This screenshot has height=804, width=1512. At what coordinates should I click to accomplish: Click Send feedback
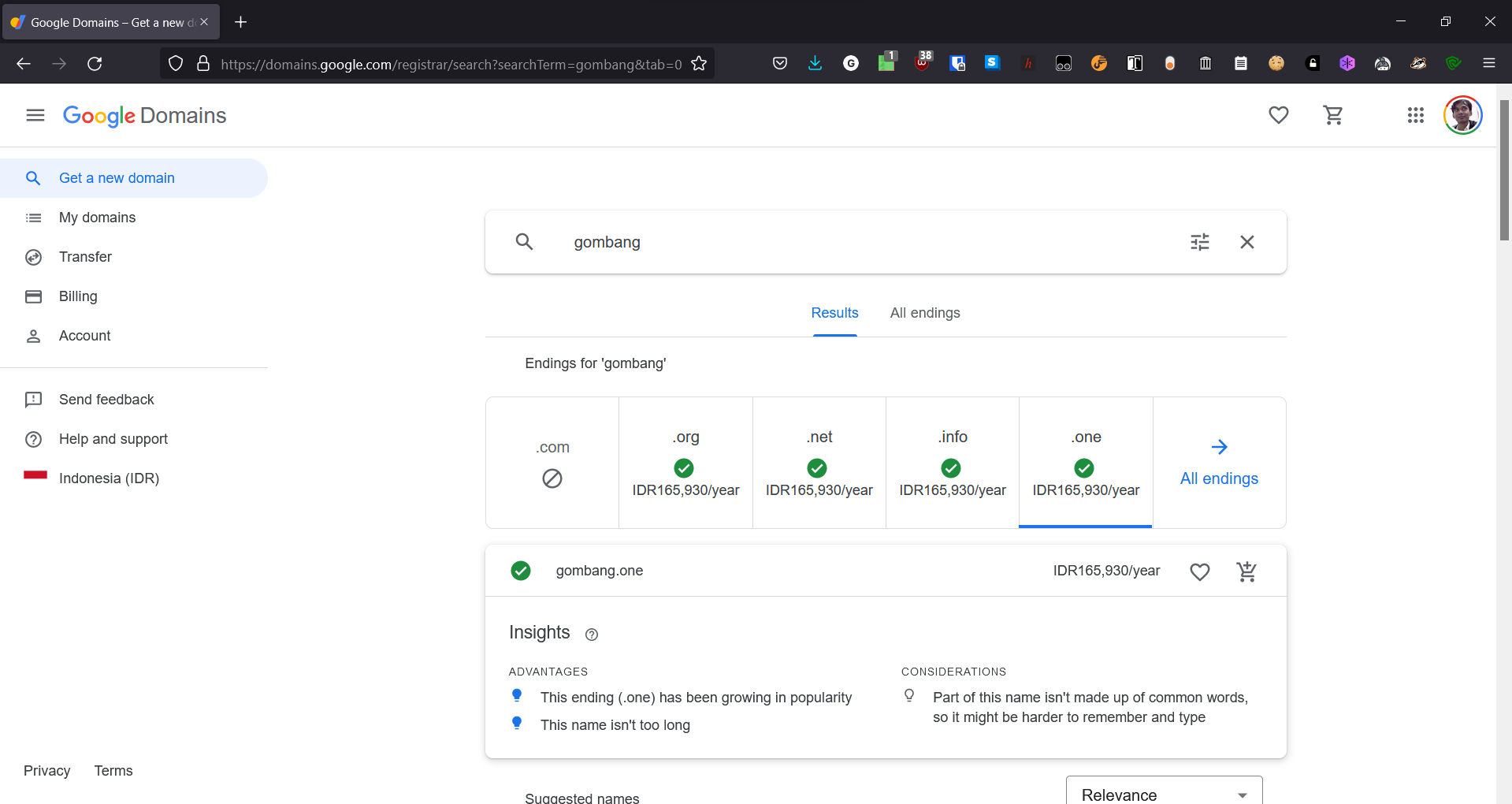click(134, 400)
